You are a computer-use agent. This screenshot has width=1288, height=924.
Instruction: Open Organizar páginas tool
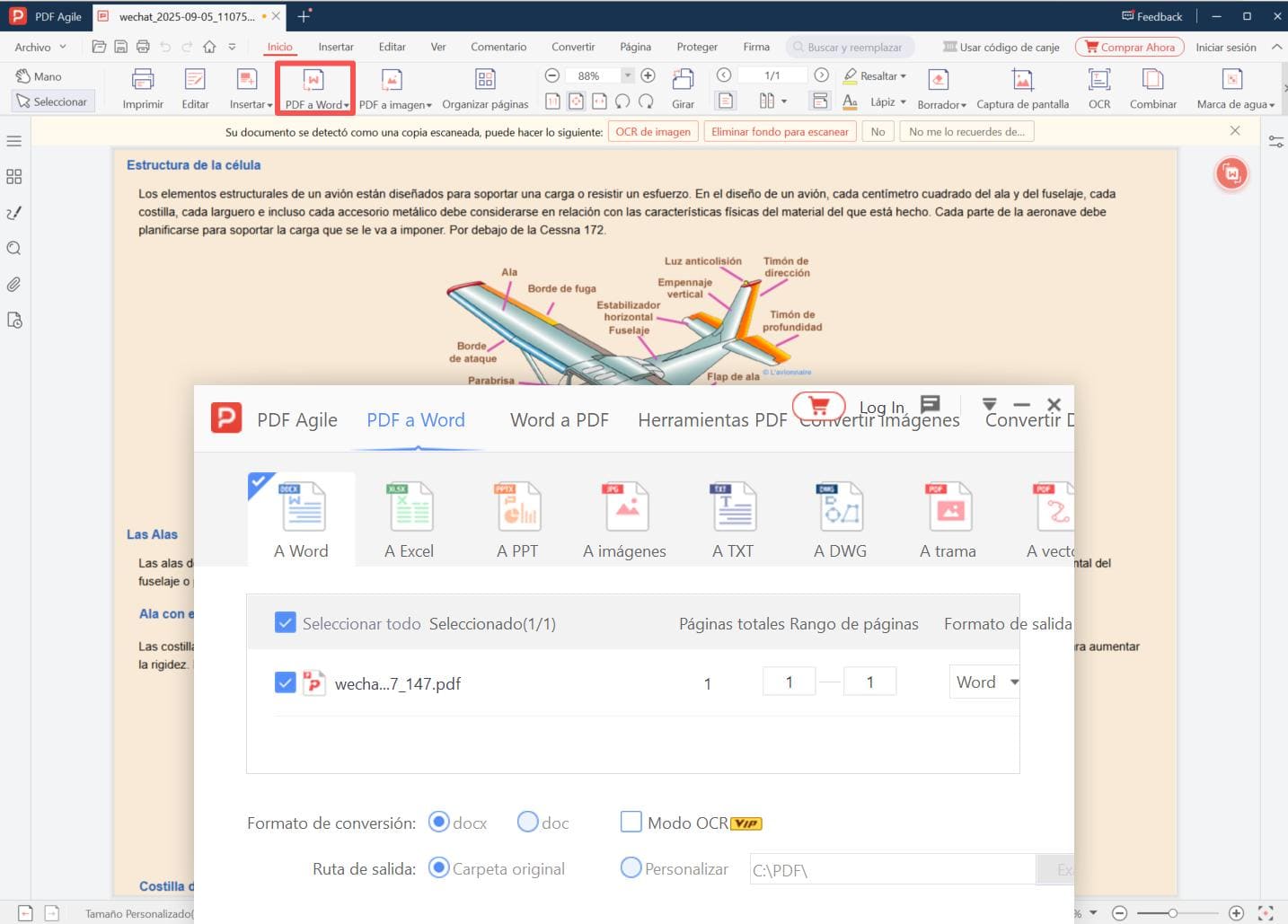pyautogui.click(x=485, y=81)
